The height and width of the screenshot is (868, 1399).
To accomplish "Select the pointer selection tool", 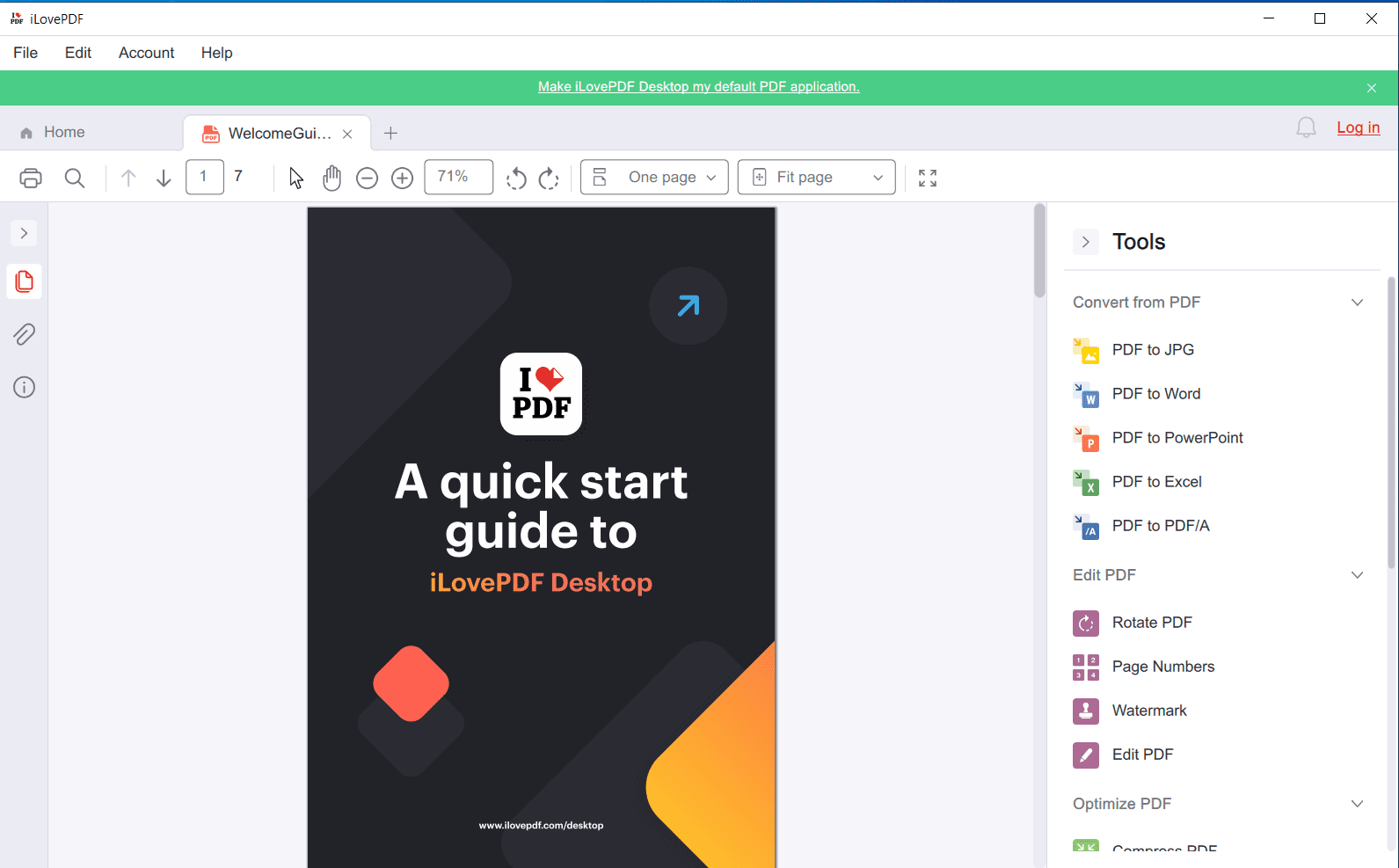I will pos(296,179).
